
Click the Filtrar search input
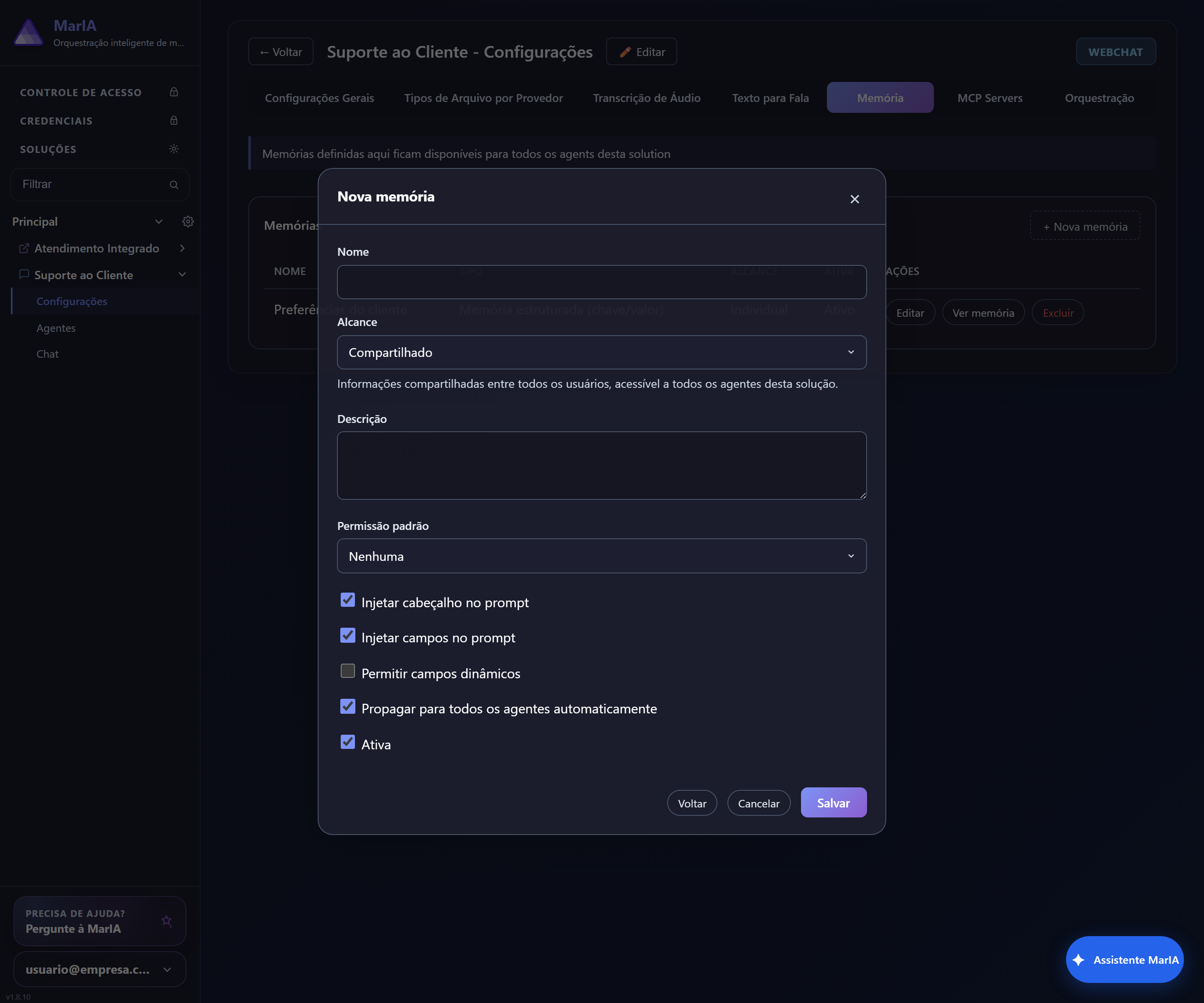[x=100, y=185]
